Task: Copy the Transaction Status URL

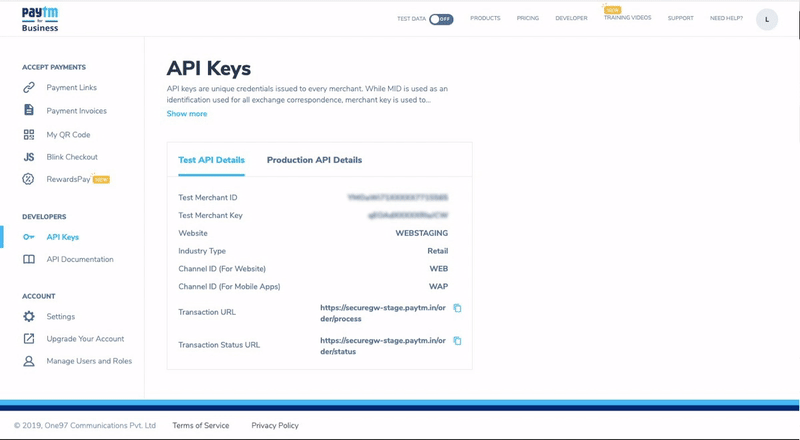Action: point(457,341)
